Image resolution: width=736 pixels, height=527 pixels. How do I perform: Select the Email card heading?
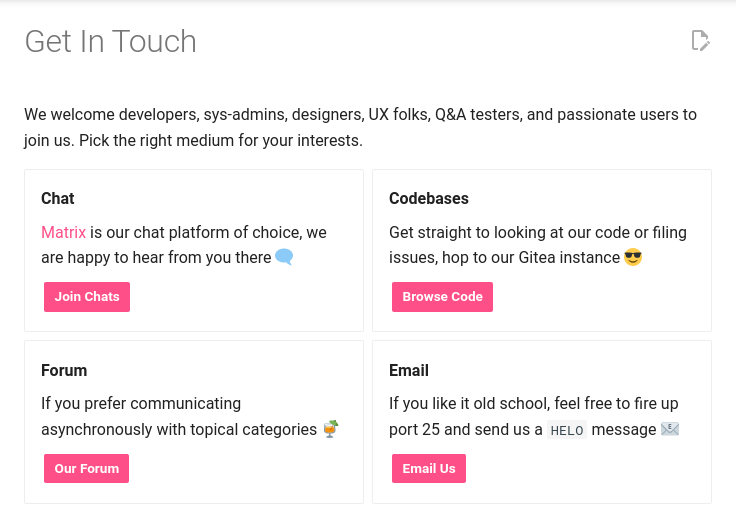click(x=409, y=370)
